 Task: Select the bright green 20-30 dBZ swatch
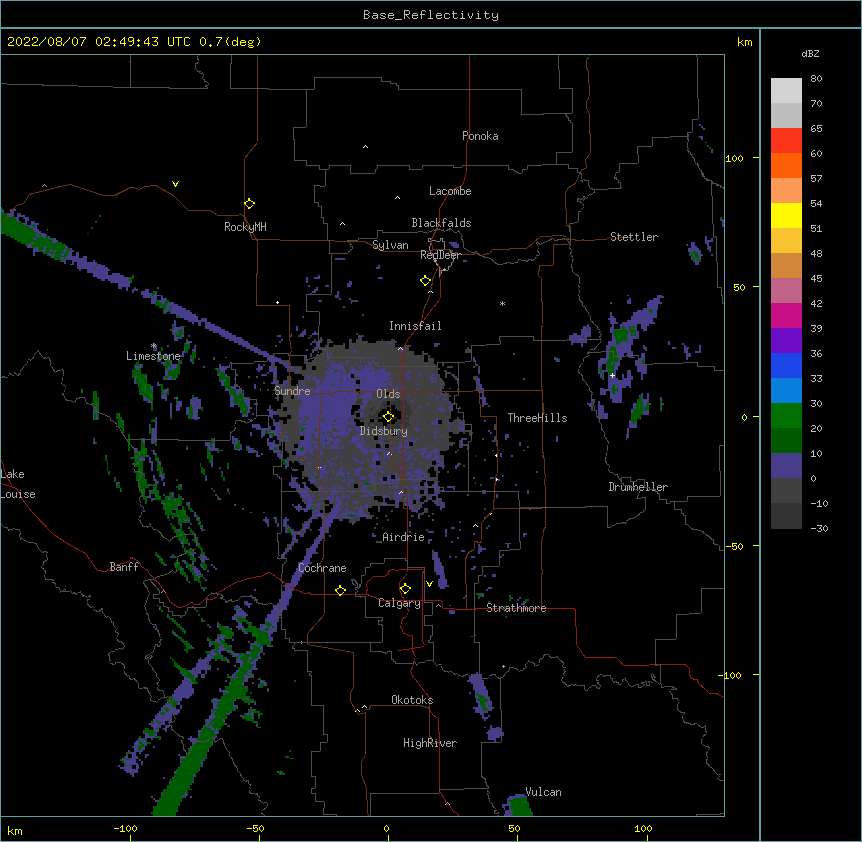pyautogui.click(x=786, y=416)
